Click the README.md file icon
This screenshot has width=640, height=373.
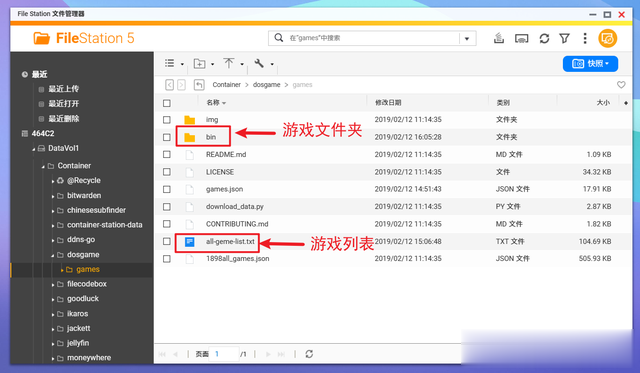pos(189,155)
